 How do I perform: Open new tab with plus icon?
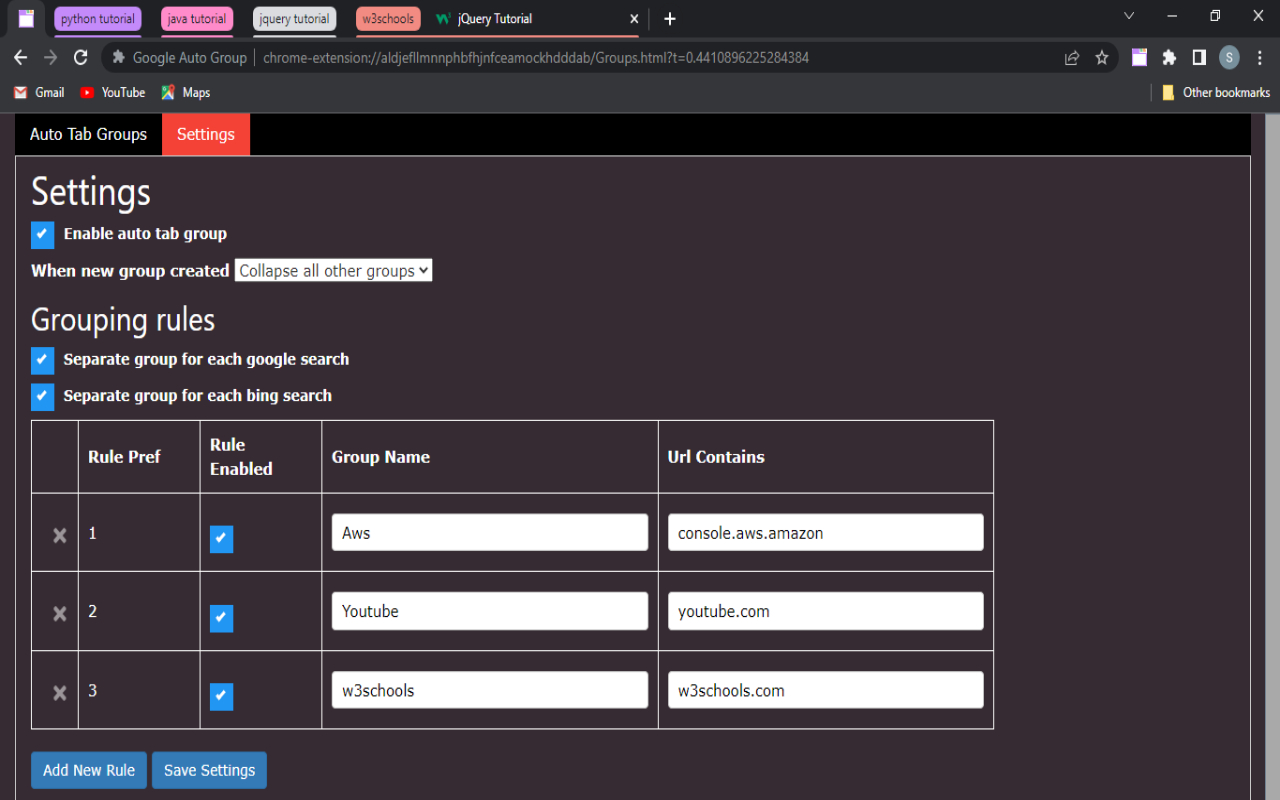(x=670, y=19)
